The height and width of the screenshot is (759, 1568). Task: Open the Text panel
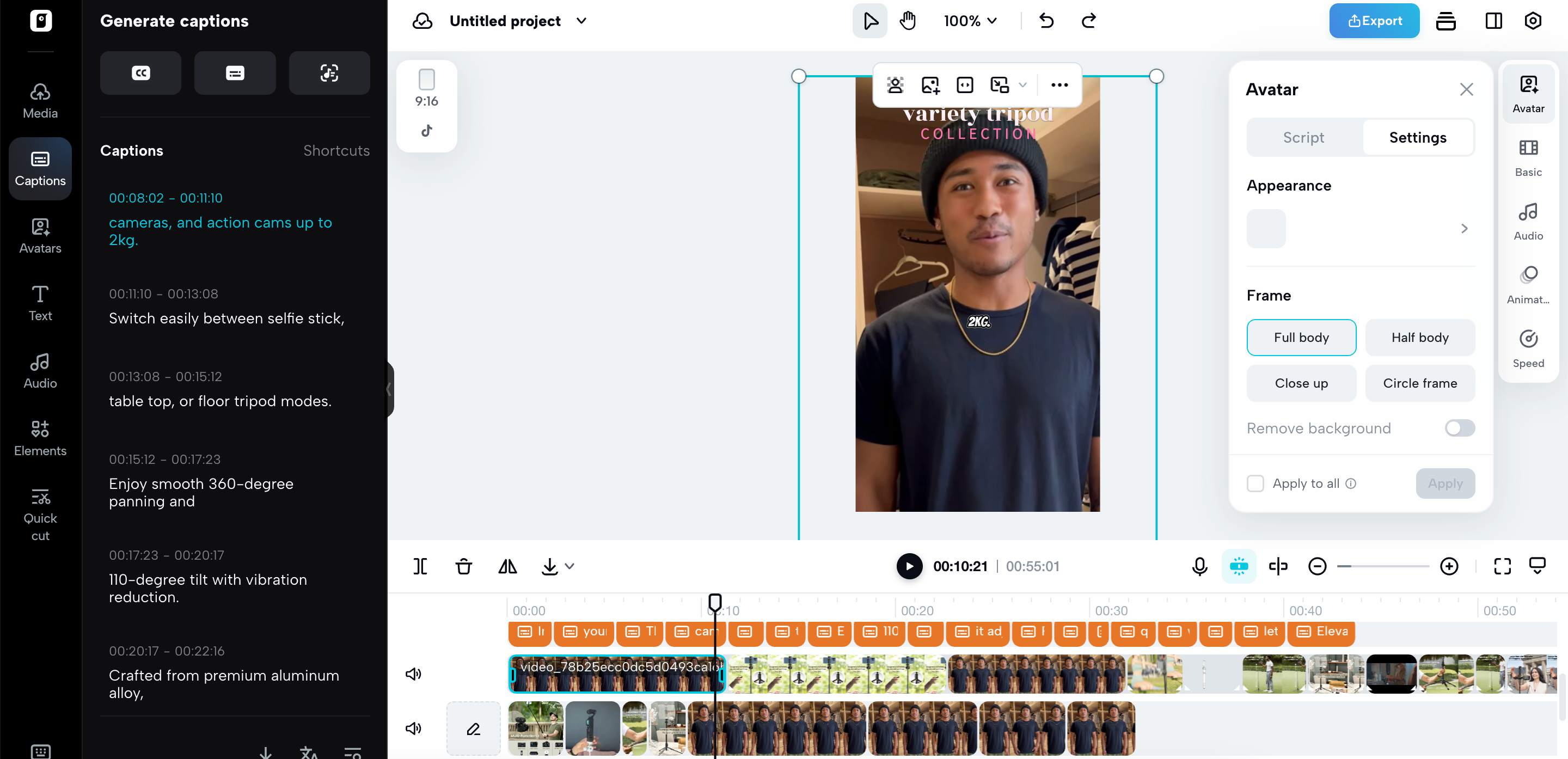(40, 302)
